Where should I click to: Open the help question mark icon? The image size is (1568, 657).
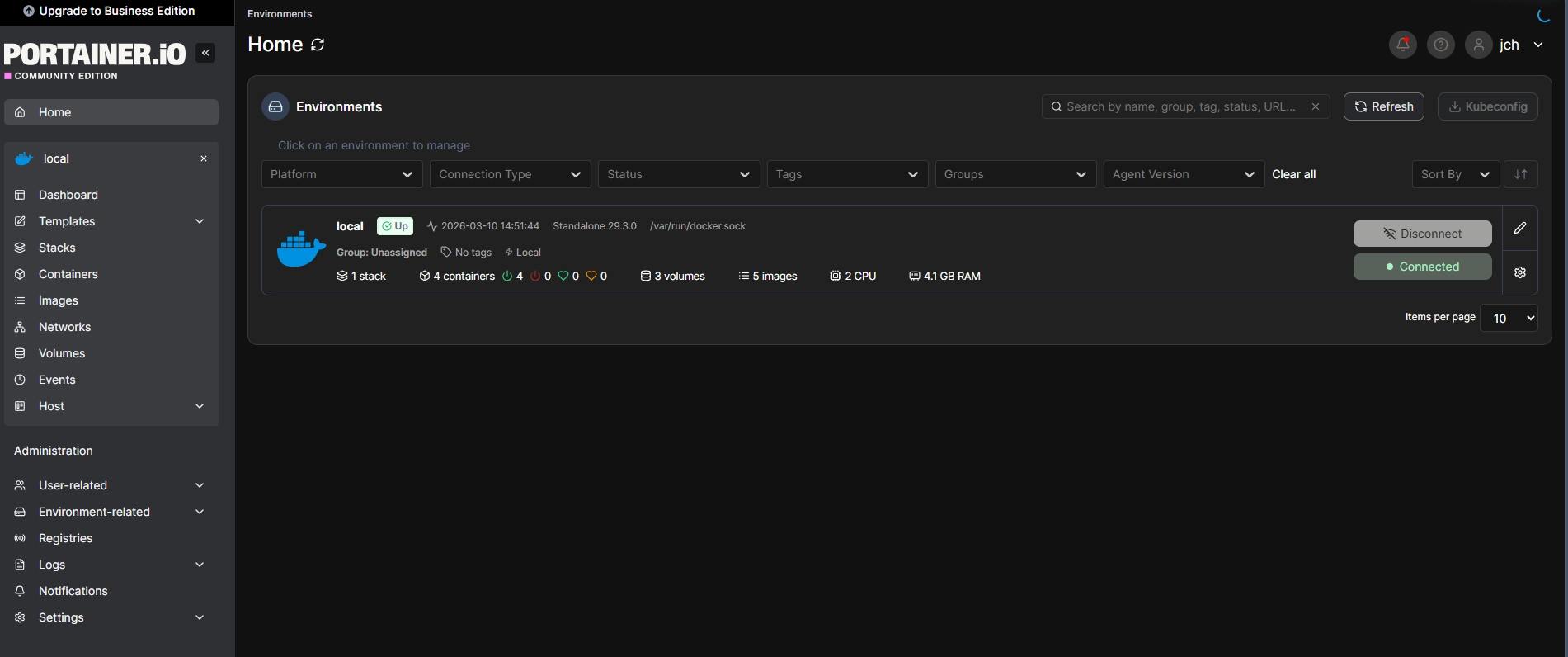point(1440,45)
